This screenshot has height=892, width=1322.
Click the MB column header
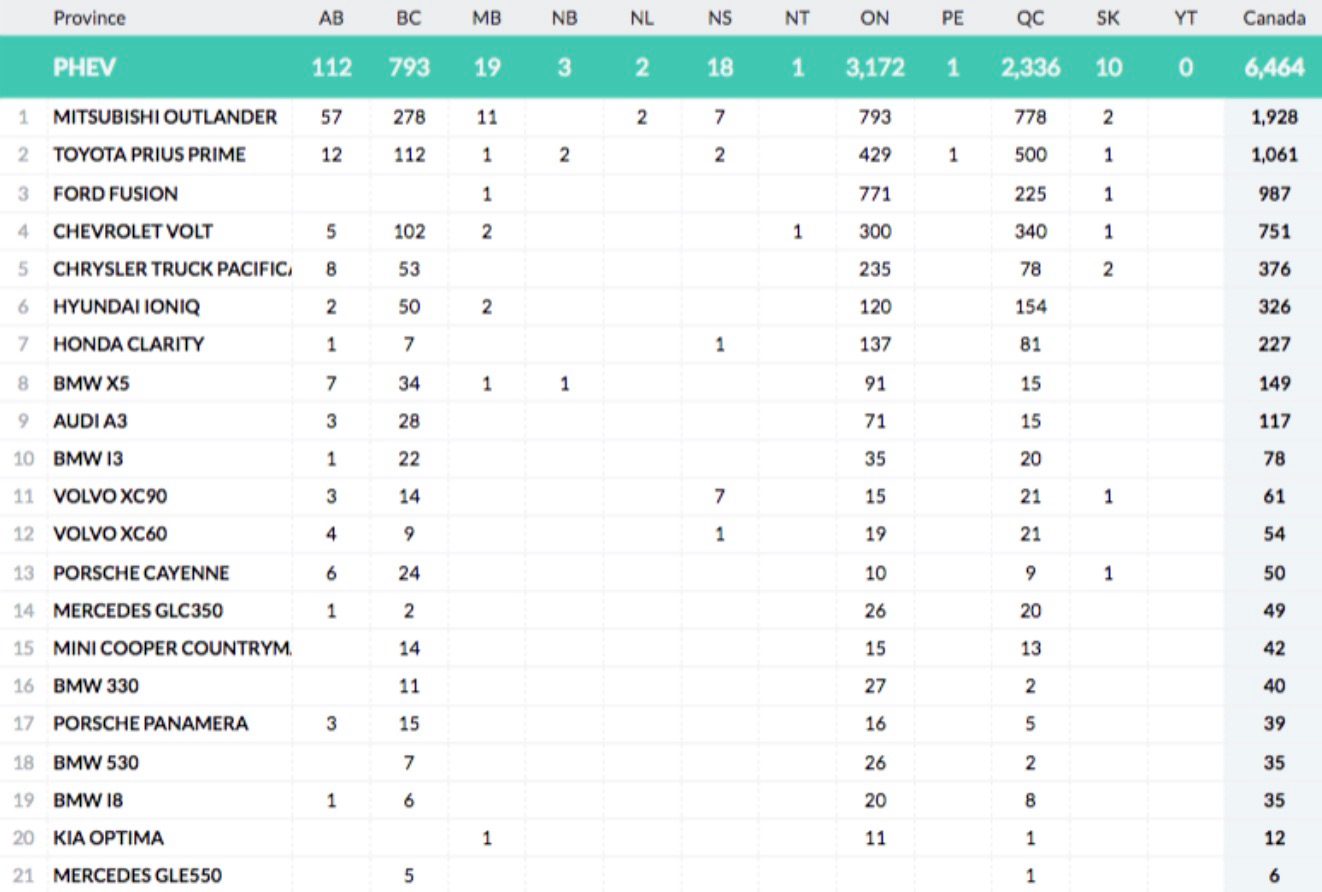click(487, 18)
